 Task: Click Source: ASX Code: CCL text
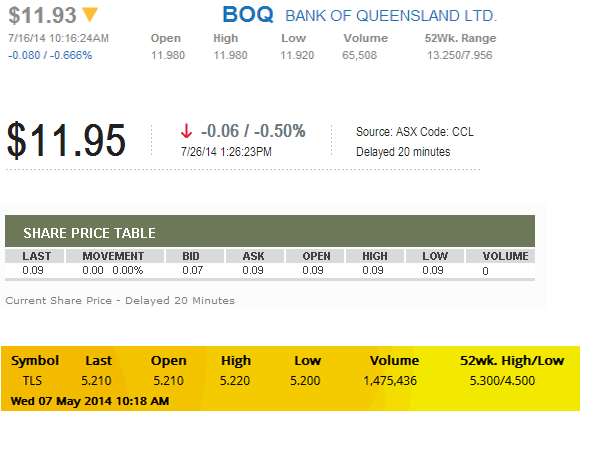tap(415, 132)
